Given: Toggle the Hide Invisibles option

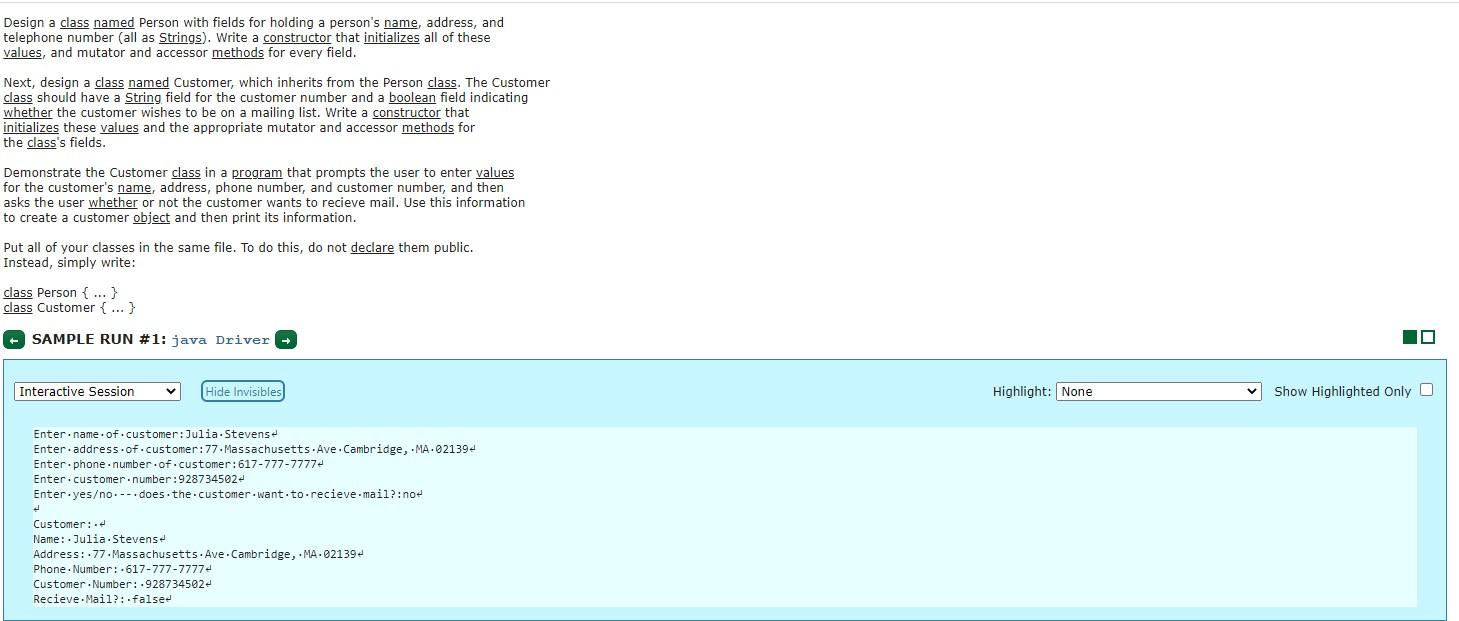Looking at the screenshot, I should (x=242, y=391).
